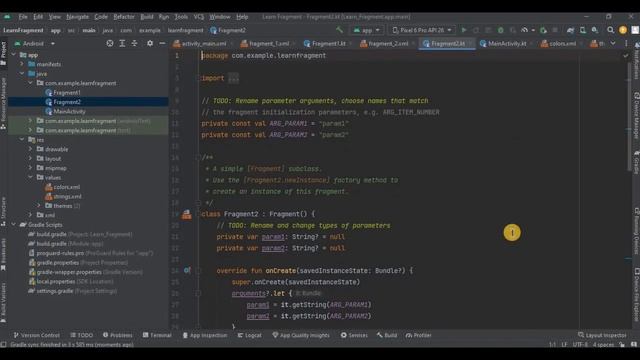Click the Attach Debugger to Android Process icon

[543, 30]
